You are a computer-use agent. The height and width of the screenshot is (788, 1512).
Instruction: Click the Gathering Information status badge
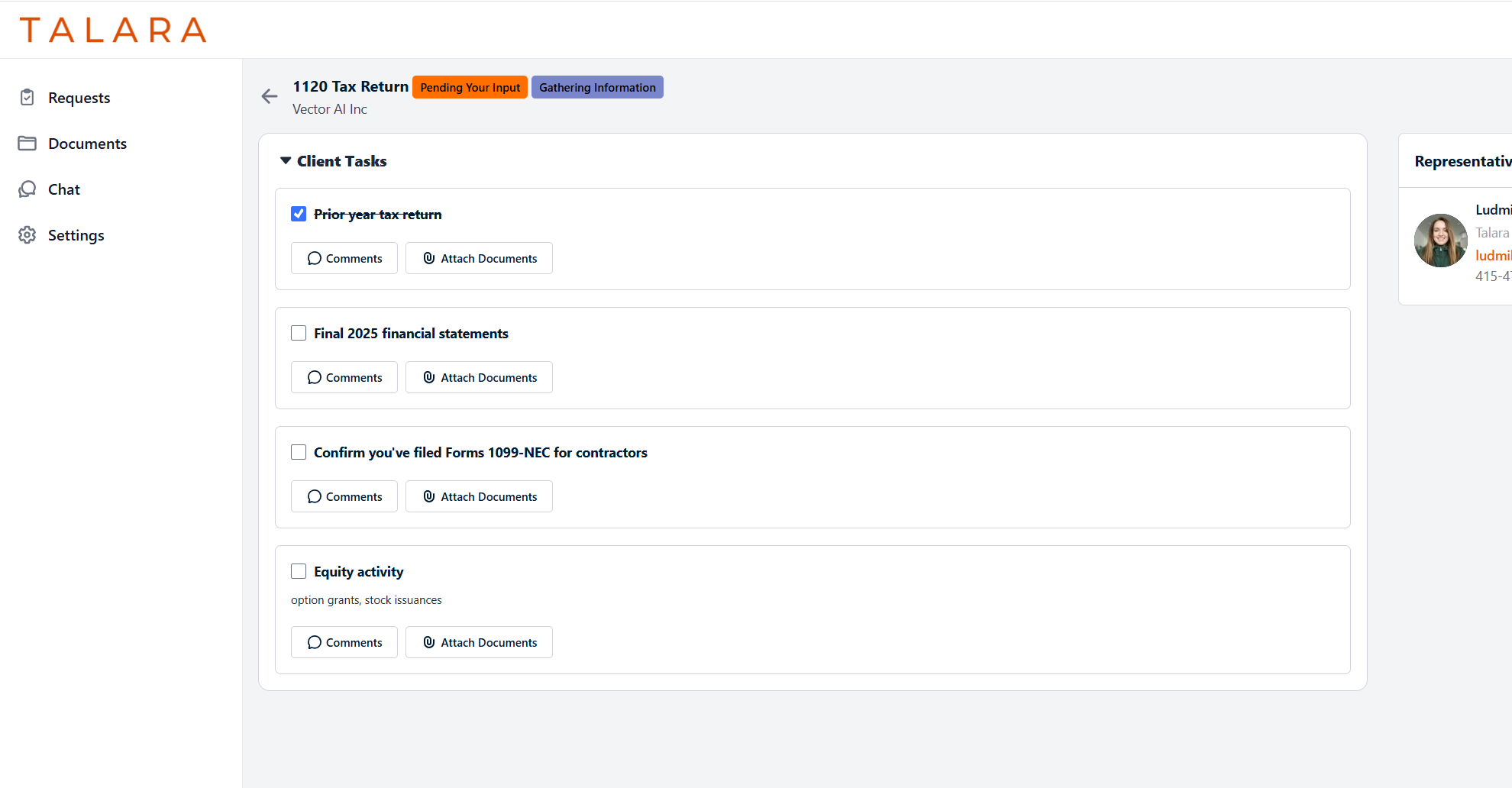597,87
